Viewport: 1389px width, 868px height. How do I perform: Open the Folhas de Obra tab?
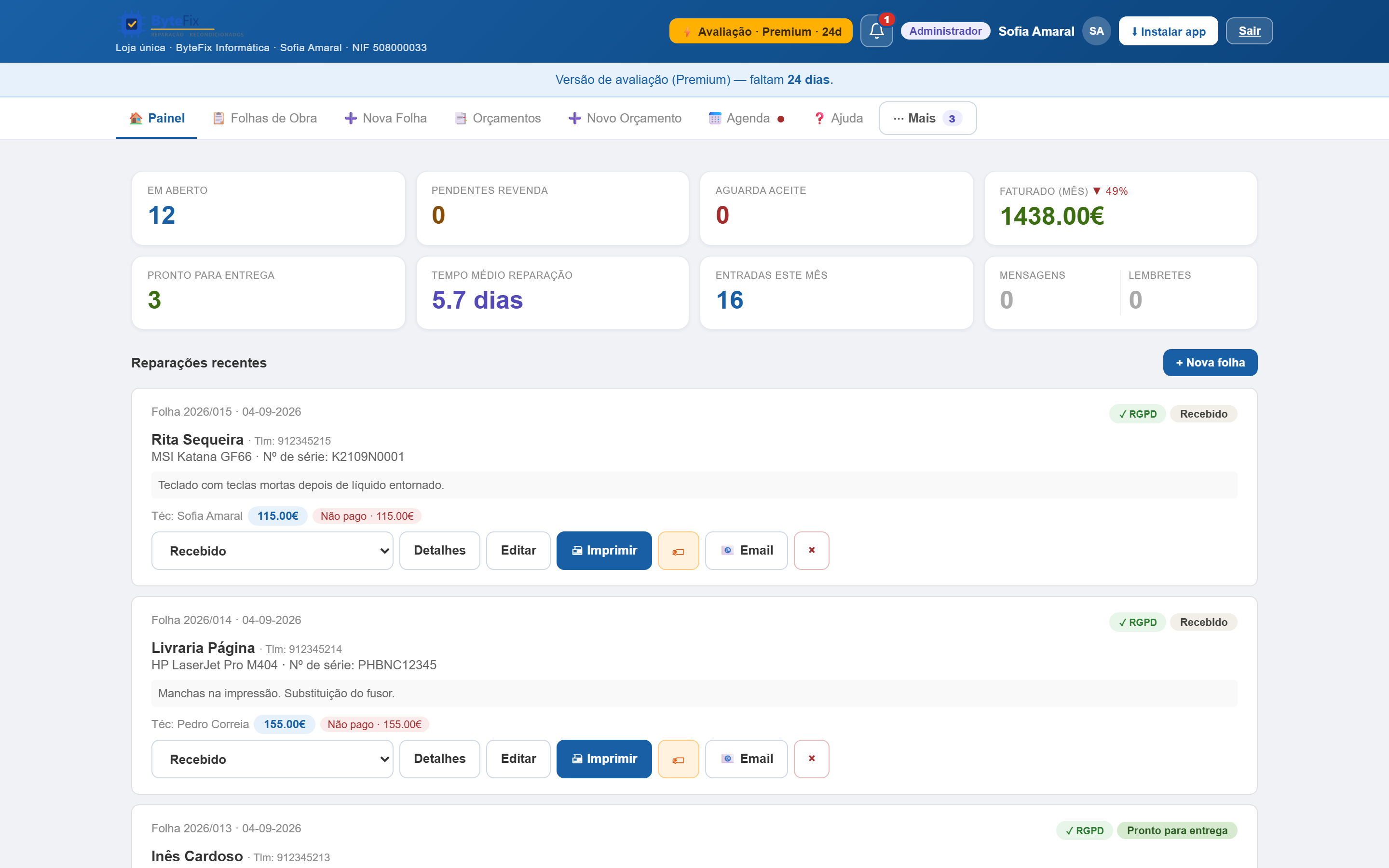click(x=265, y=118)
